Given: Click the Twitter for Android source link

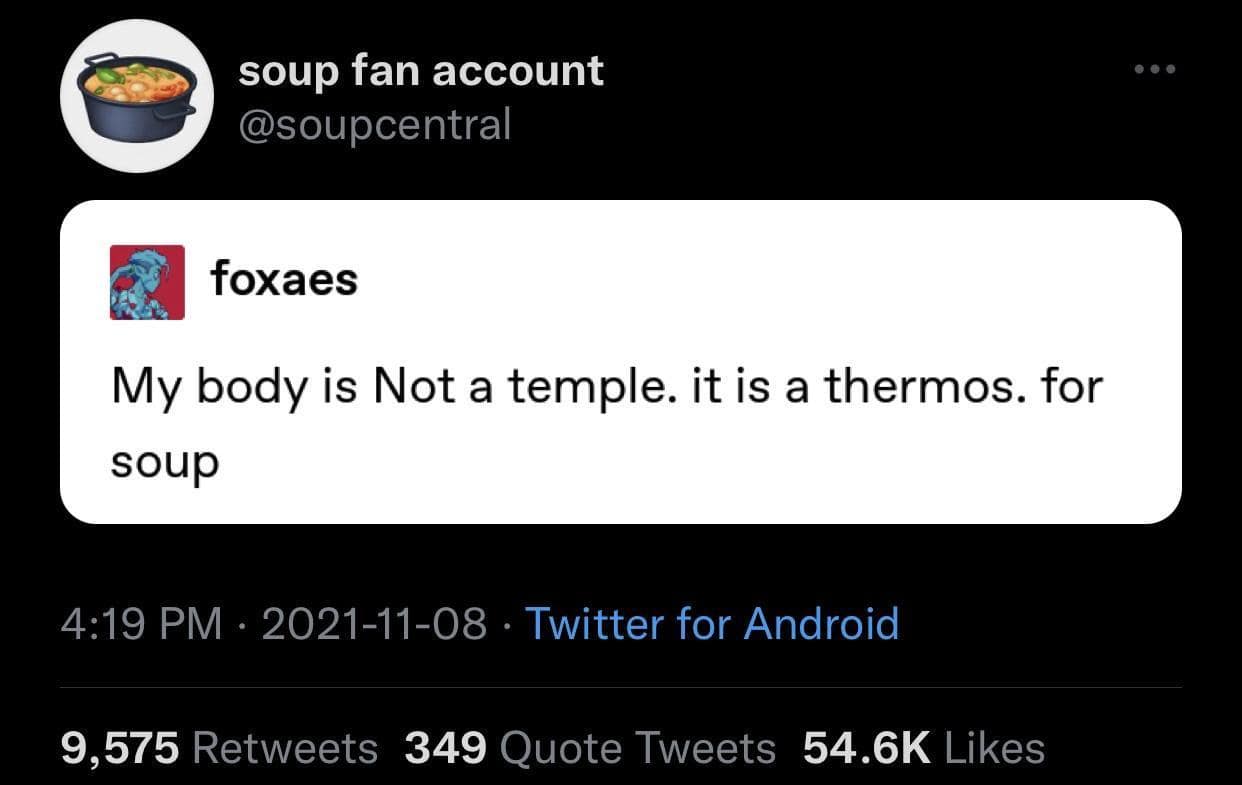Looking at the screenshot, I should point(711,623).
